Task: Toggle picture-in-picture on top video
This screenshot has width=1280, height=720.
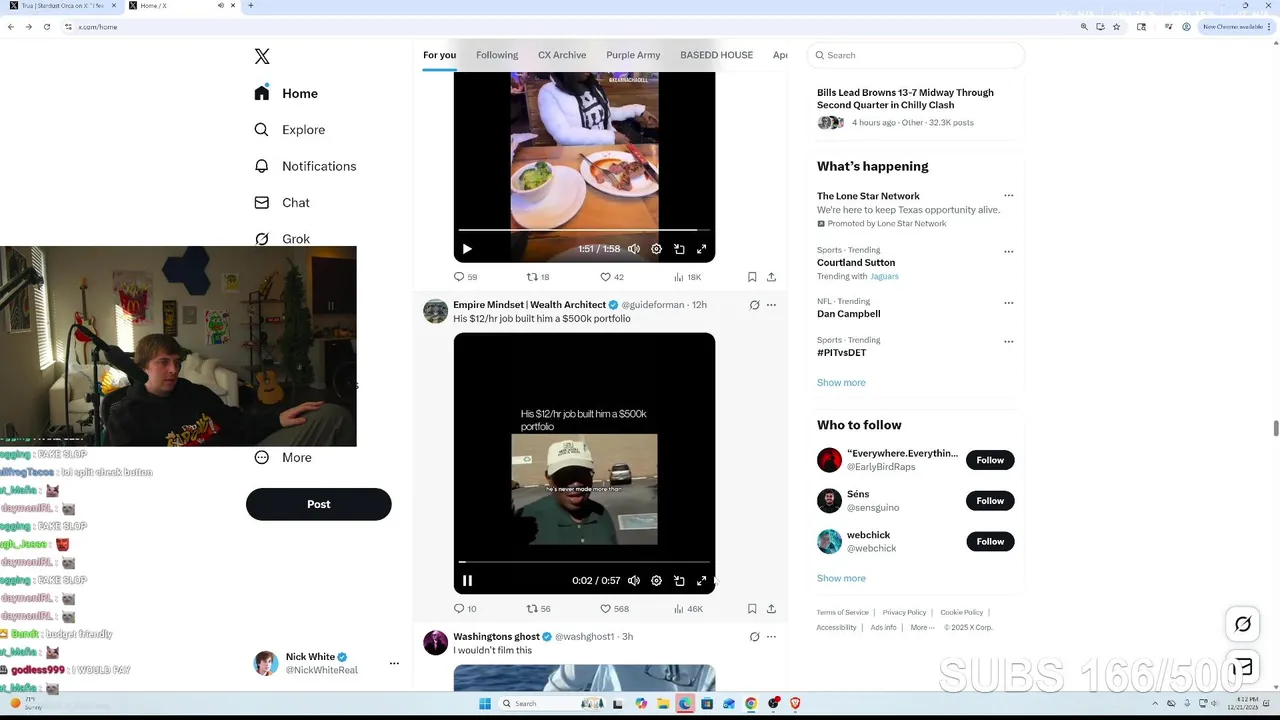Action: click(679, 249)
